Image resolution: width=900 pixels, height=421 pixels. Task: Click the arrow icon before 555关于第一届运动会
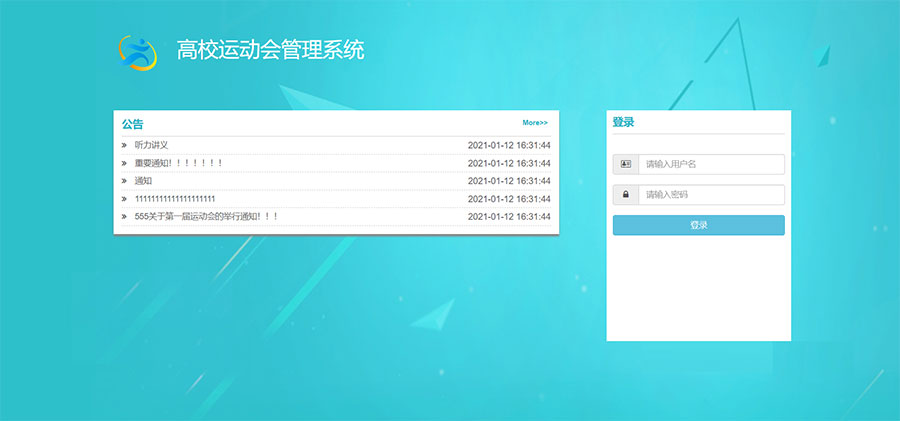(124, 216)
